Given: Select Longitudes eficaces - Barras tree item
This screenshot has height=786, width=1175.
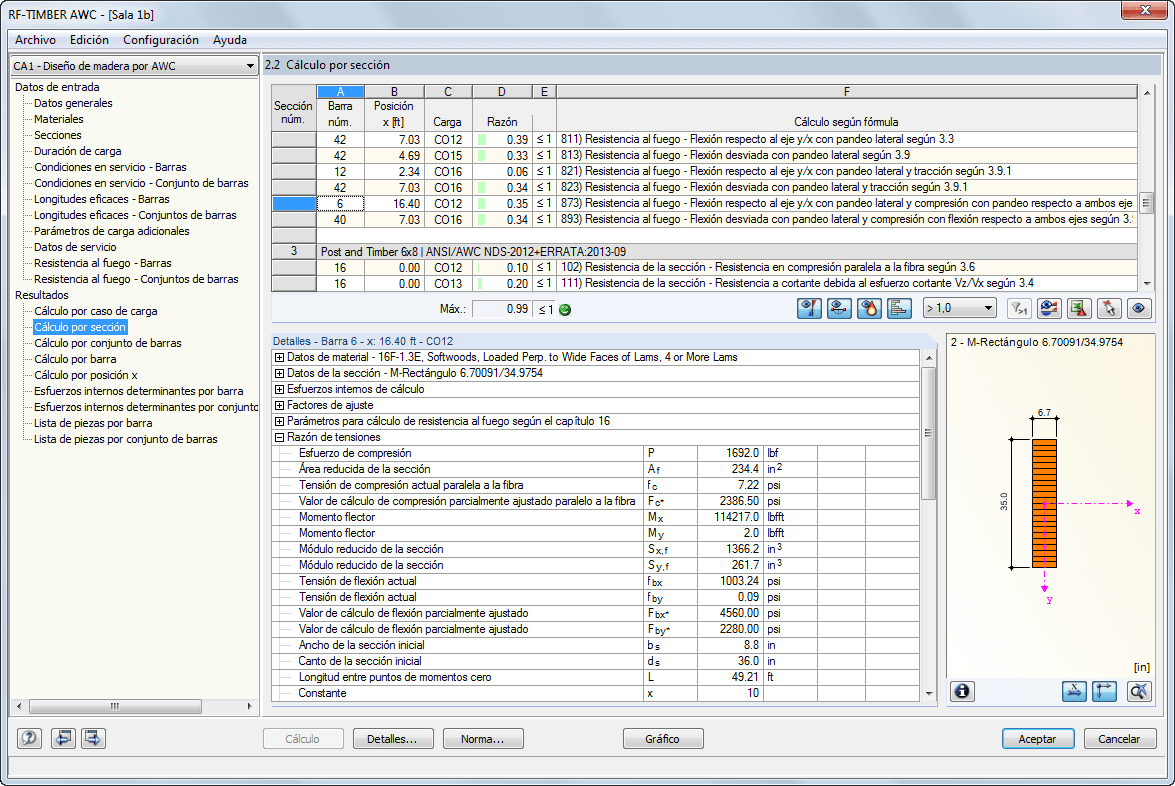Looking at the screenshot, I should 102,199.
